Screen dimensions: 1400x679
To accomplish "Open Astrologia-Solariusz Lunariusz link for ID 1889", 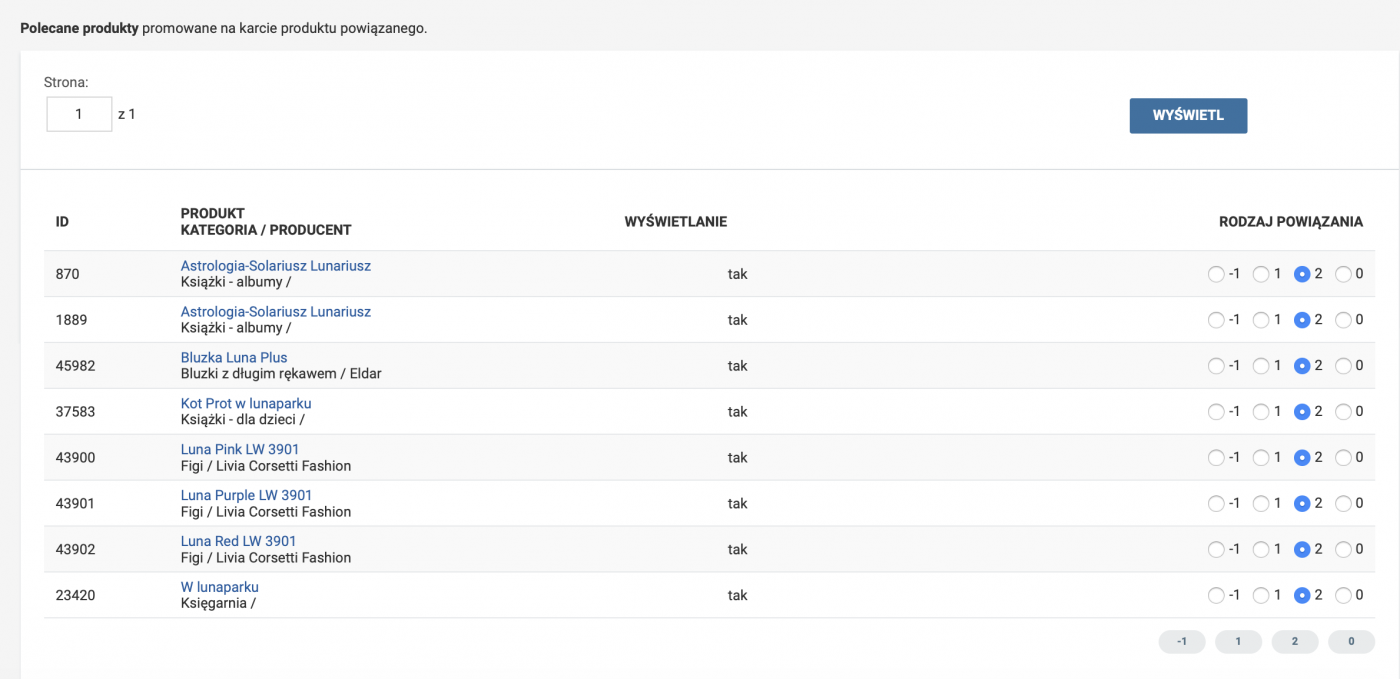I will point(275,312).
